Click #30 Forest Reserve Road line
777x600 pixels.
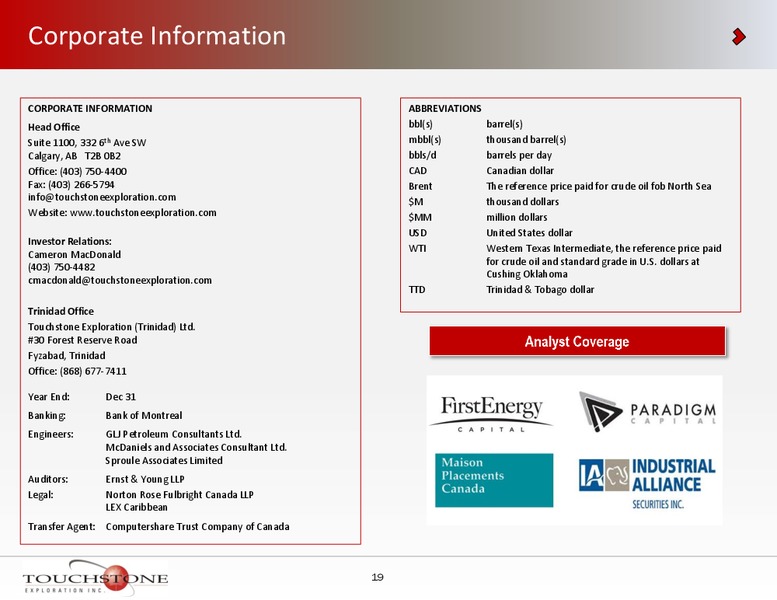83,340
